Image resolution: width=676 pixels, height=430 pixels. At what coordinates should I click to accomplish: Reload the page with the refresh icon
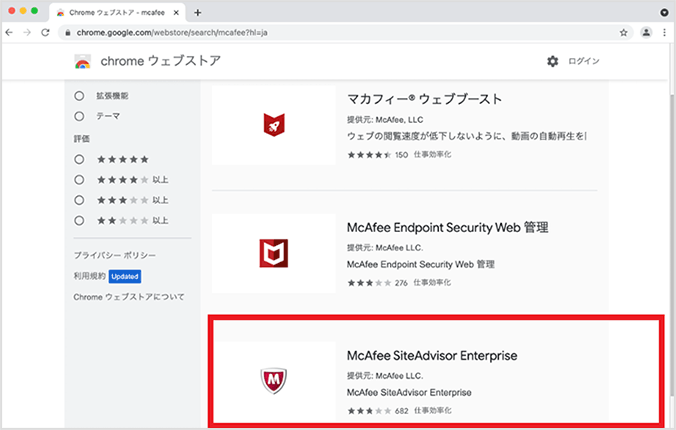click(45, 33)
